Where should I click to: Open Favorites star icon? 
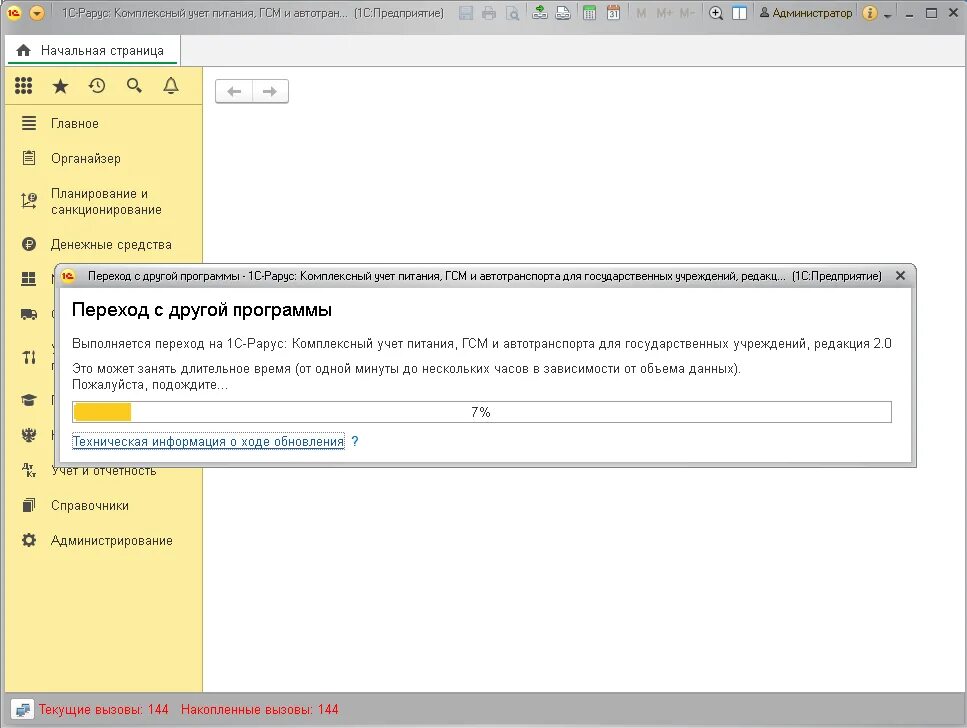click(x=60, y=86)
